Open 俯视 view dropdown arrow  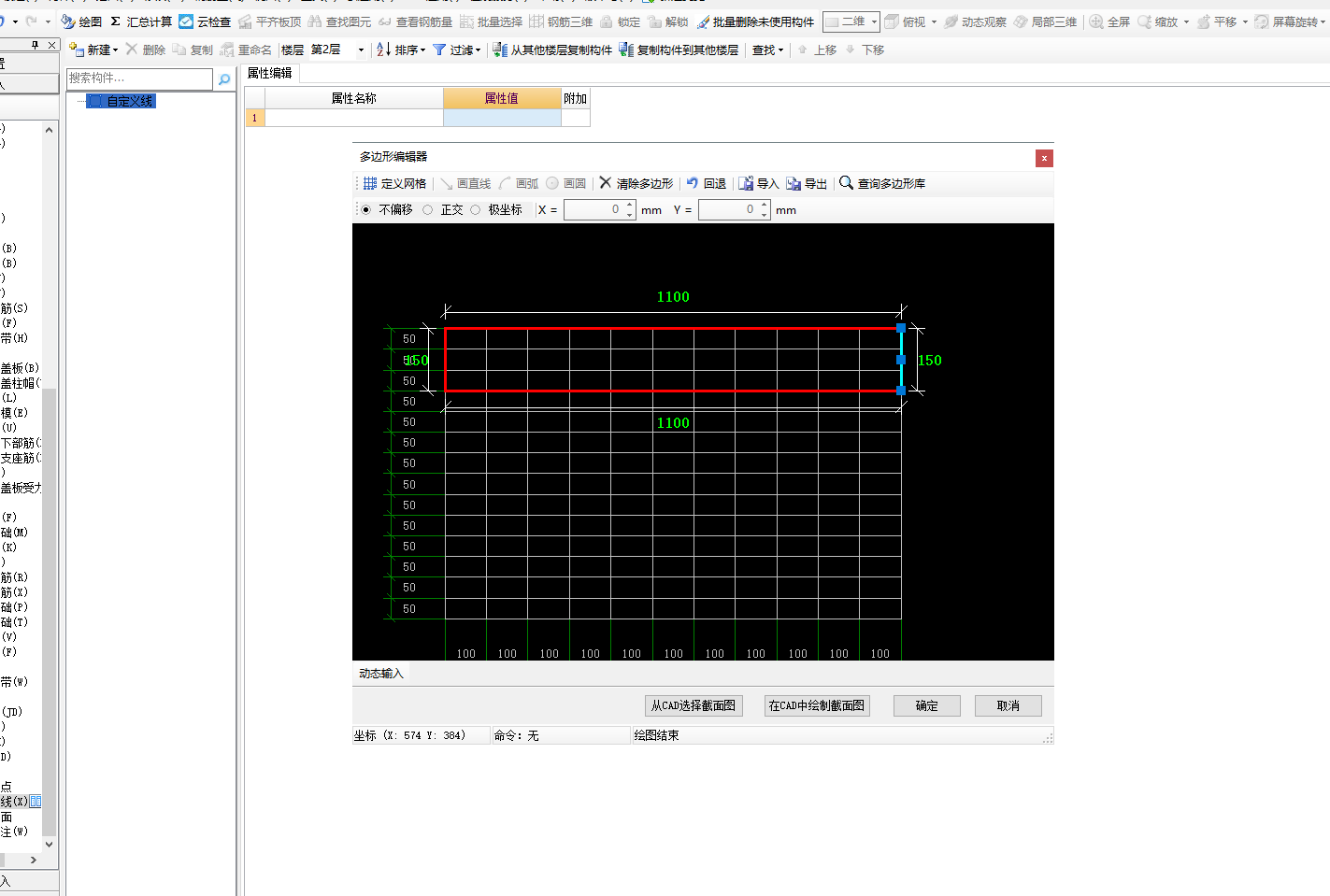click(934, 21)
